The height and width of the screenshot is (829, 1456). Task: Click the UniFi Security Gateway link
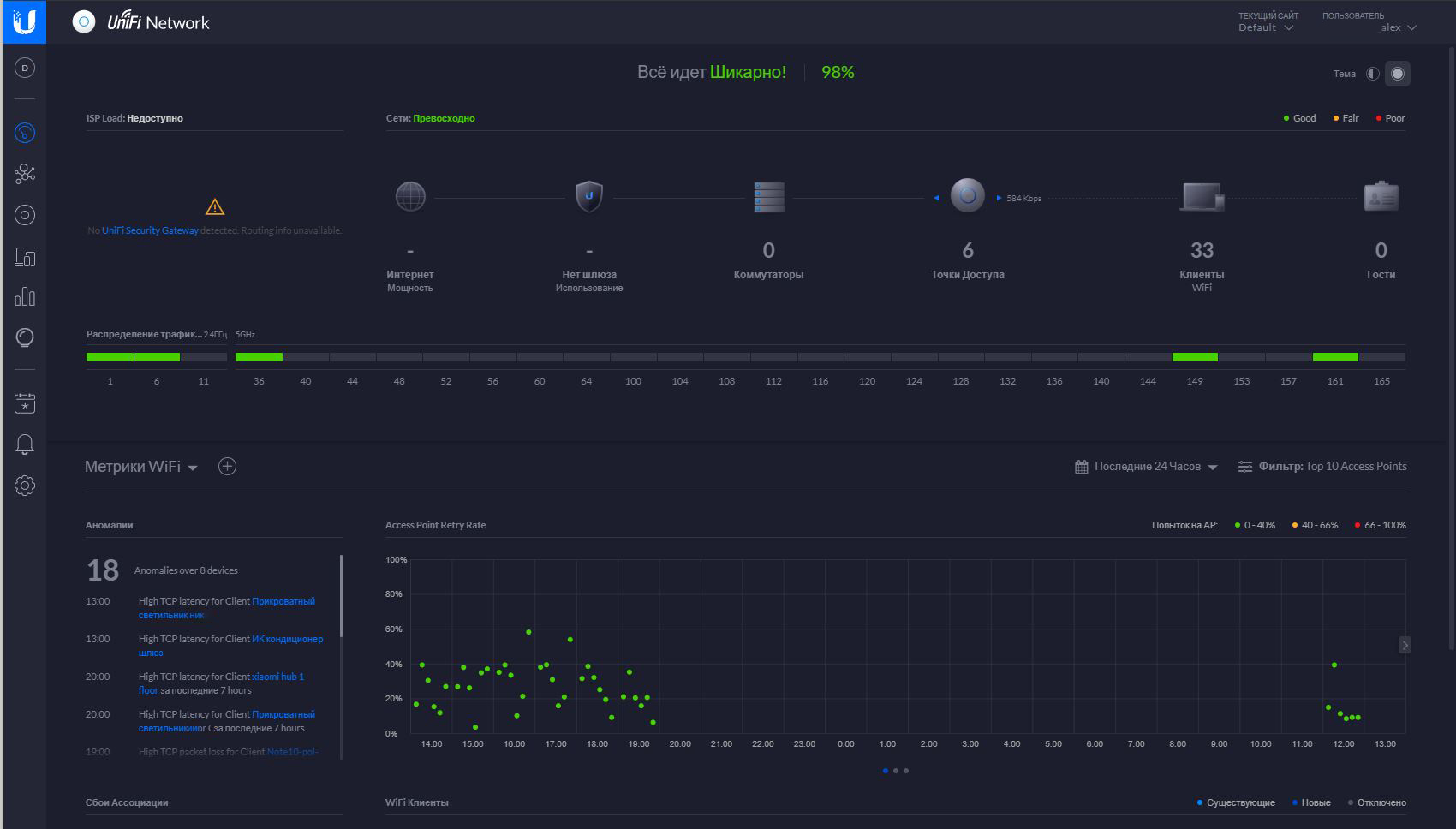[150, 230]
